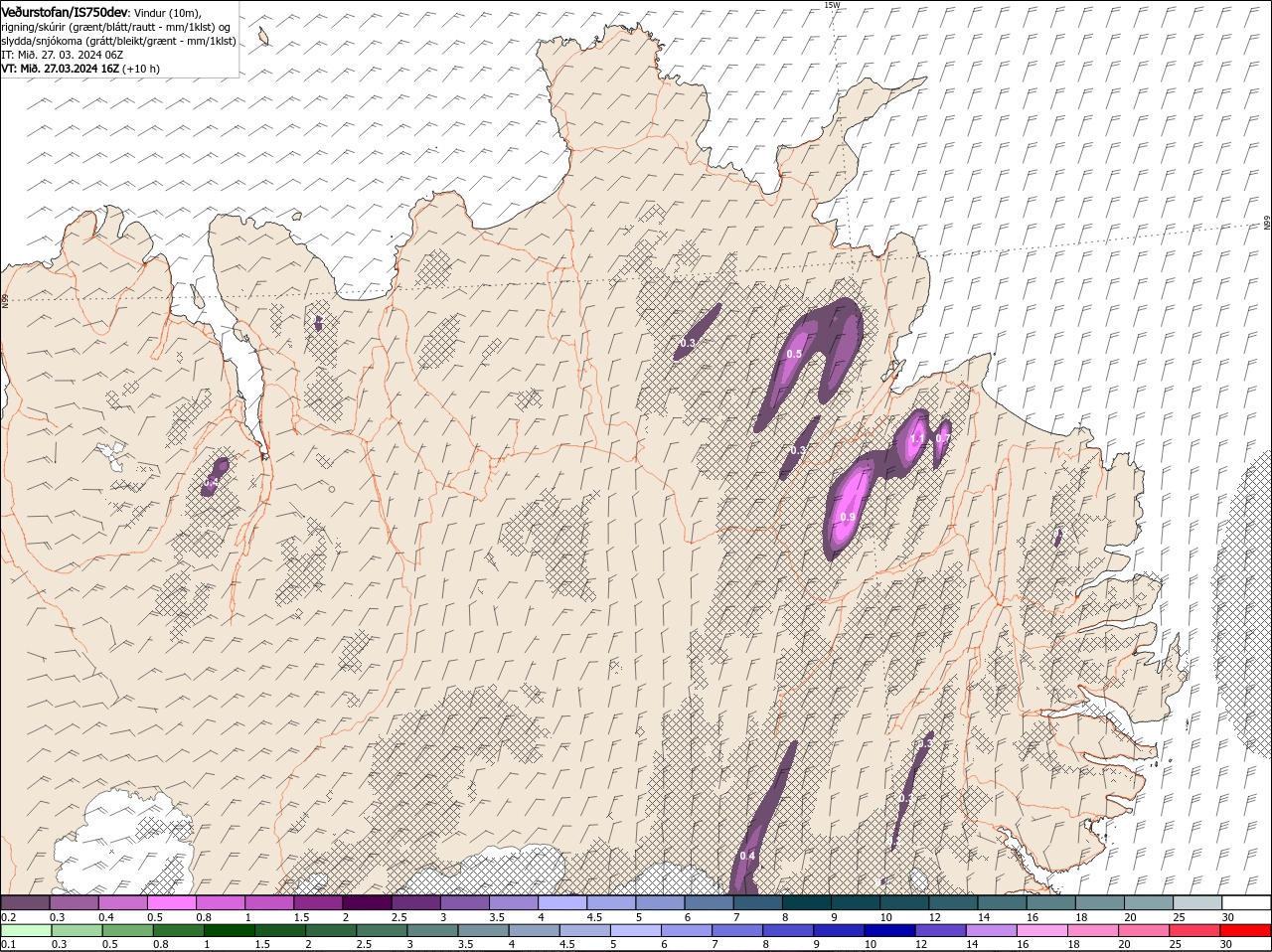Click the upper legend swatch between 9 and 10

[x=855, y=902]
